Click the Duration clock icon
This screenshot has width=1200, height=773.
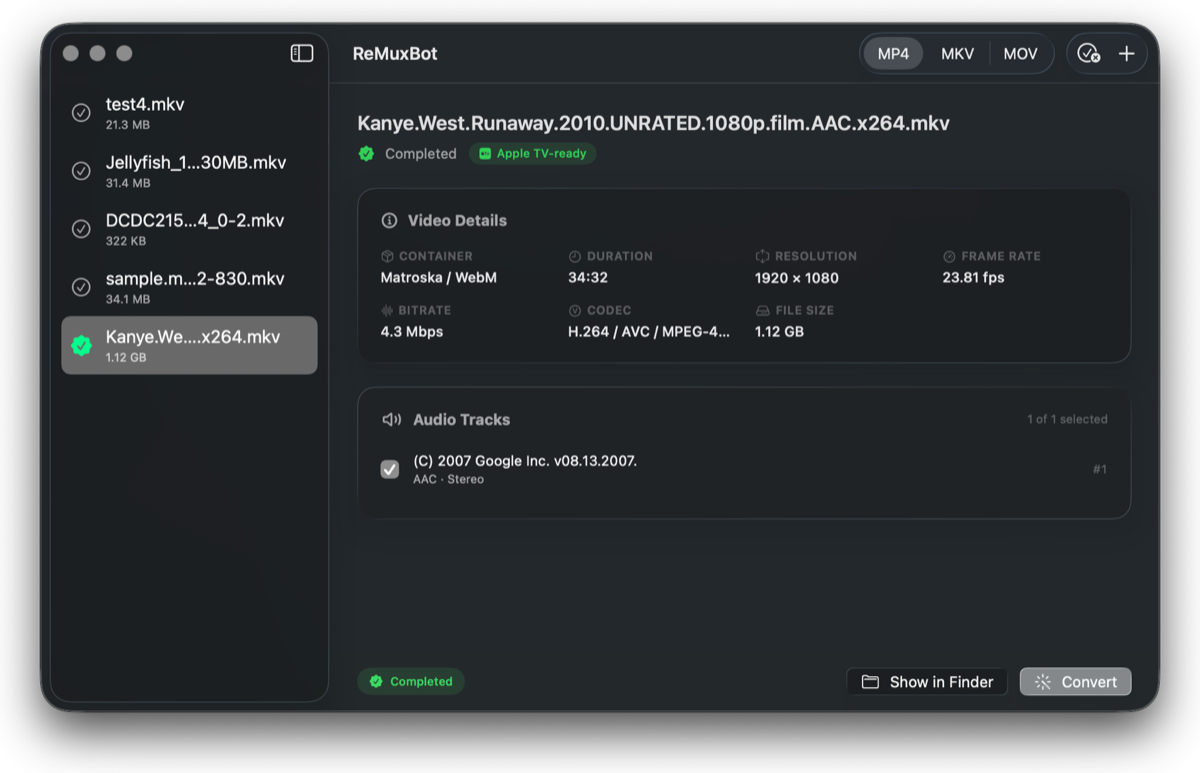(x=575, y=256)
